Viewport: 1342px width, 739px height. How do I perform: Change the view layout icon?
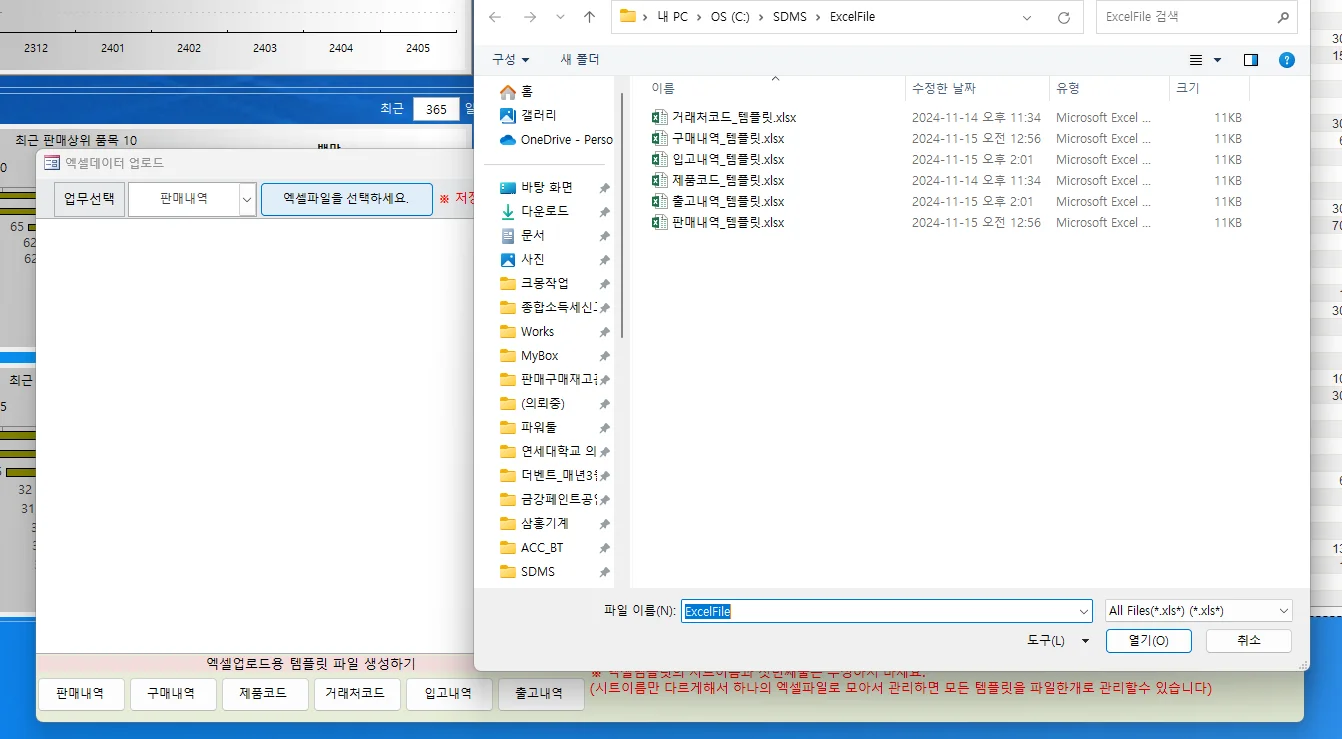(1195, 60)
